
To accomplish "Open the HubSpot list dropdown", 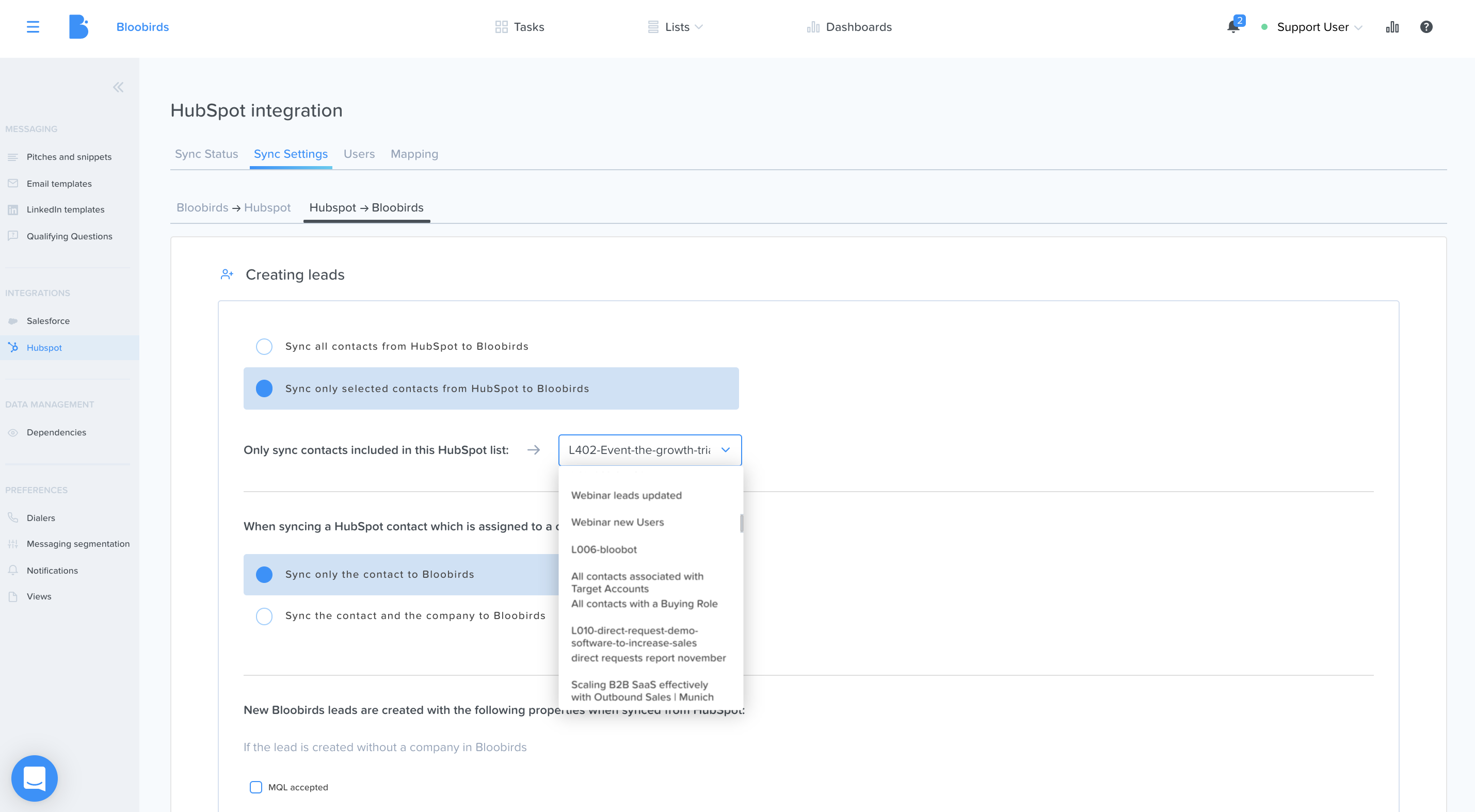I will (x=650, y=450).
